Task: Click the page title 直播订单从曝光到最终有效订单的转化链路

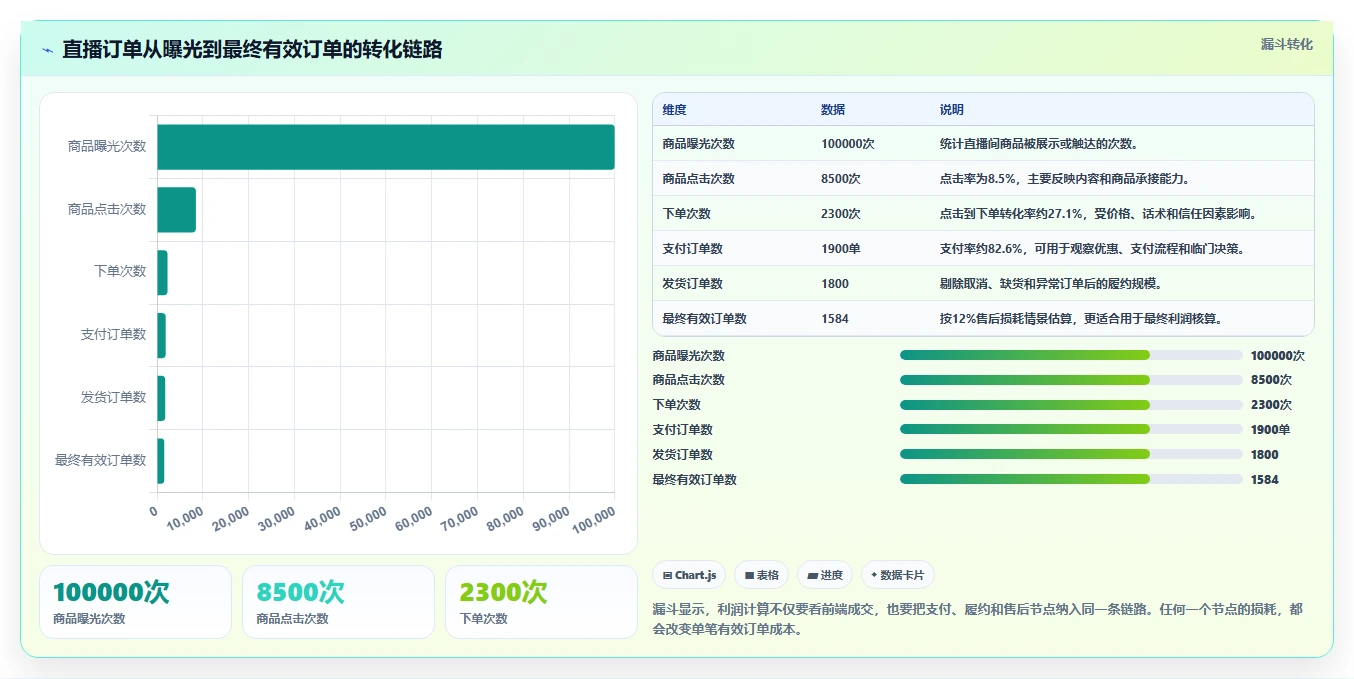Action: pos(252,50)
